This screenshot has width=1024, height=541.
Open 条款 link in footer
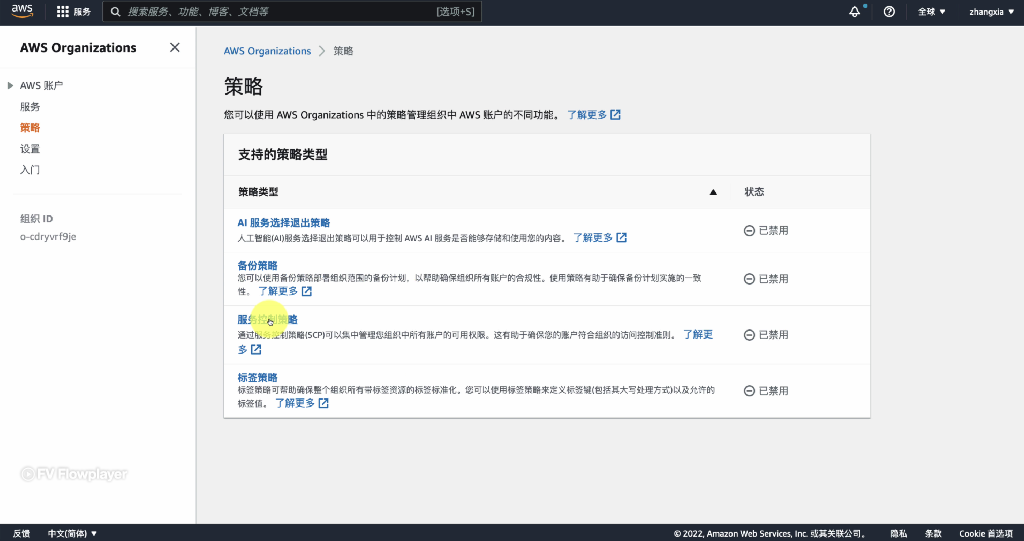click(x=933, y=533)
